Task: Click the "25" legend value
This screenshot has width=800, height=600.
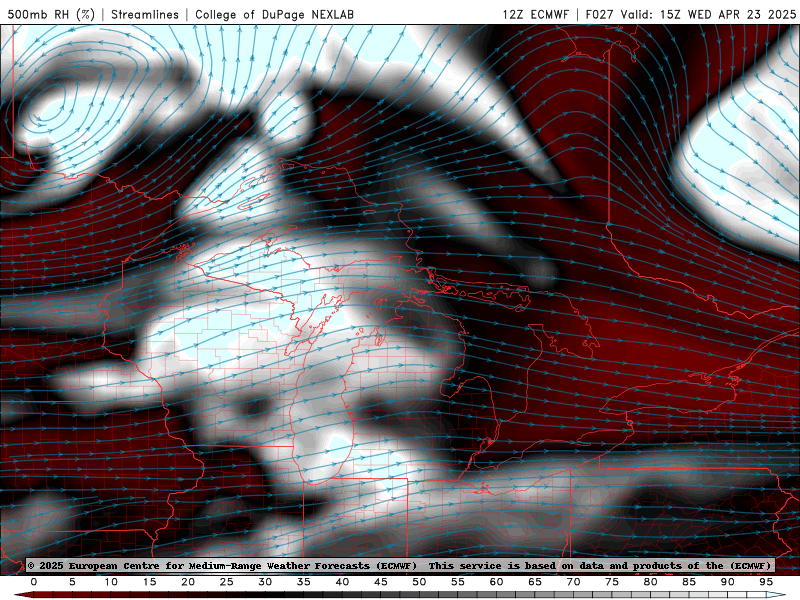Action: (x=227, y=582)
